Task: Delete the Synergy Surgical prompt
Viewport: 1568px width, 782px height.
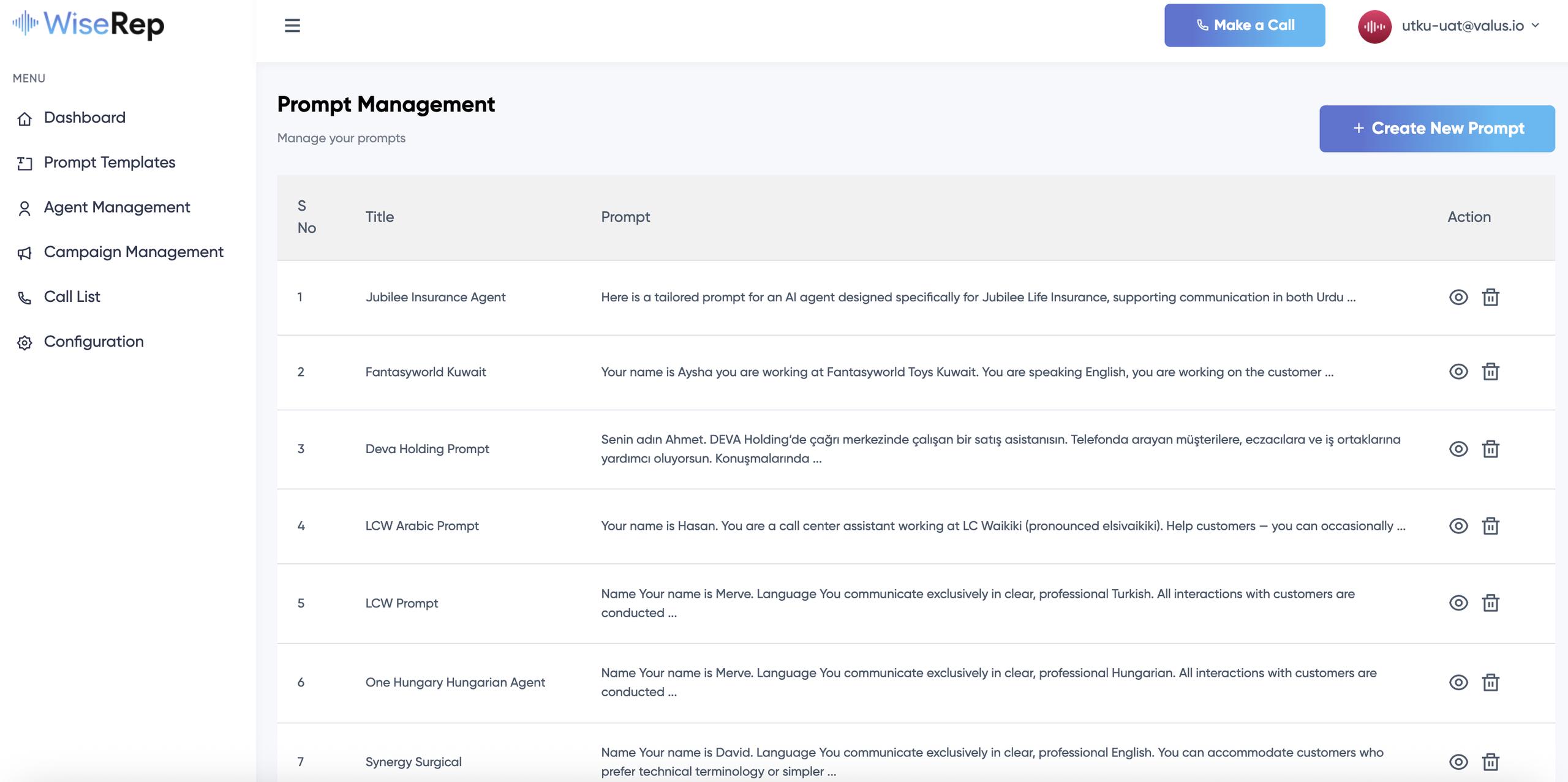Action: (1490, 762)
